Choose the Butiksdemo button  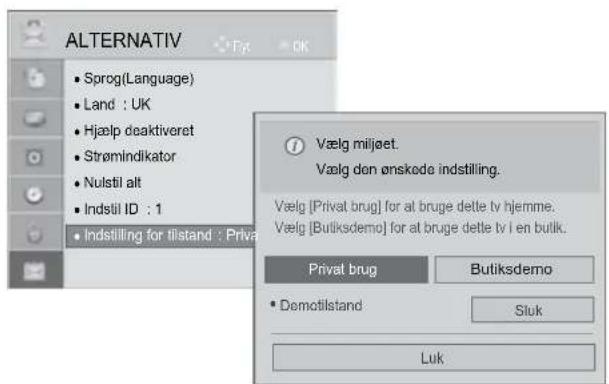coord(514,269)
